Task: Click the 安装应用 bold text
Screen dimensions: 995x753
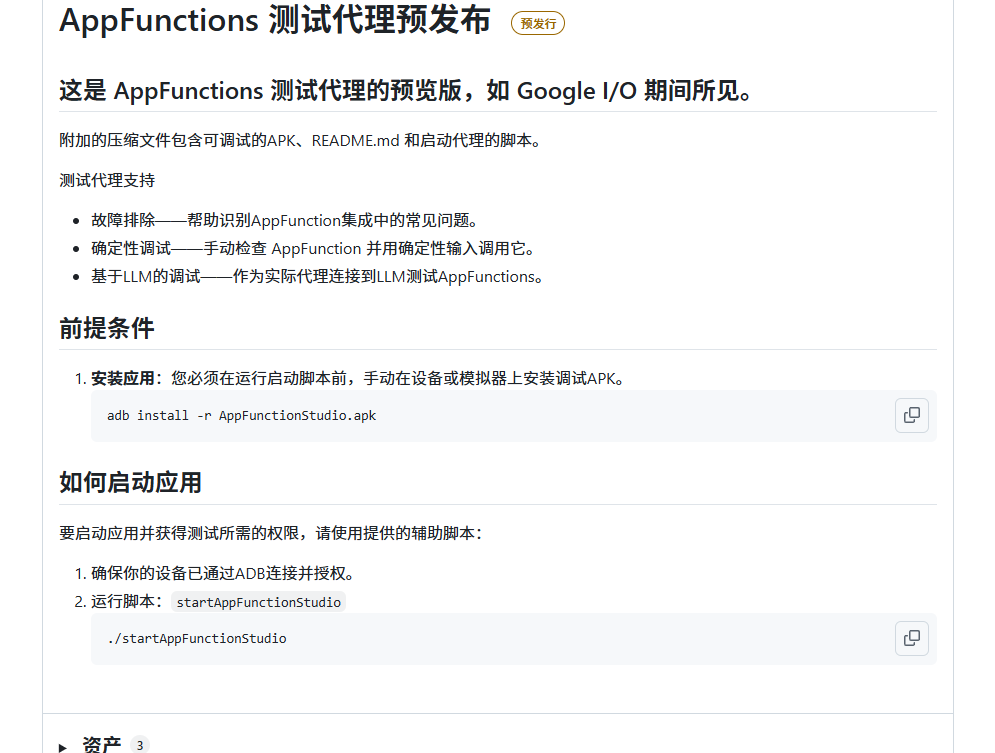Action: pyautogui.click(x=122, y=379)
